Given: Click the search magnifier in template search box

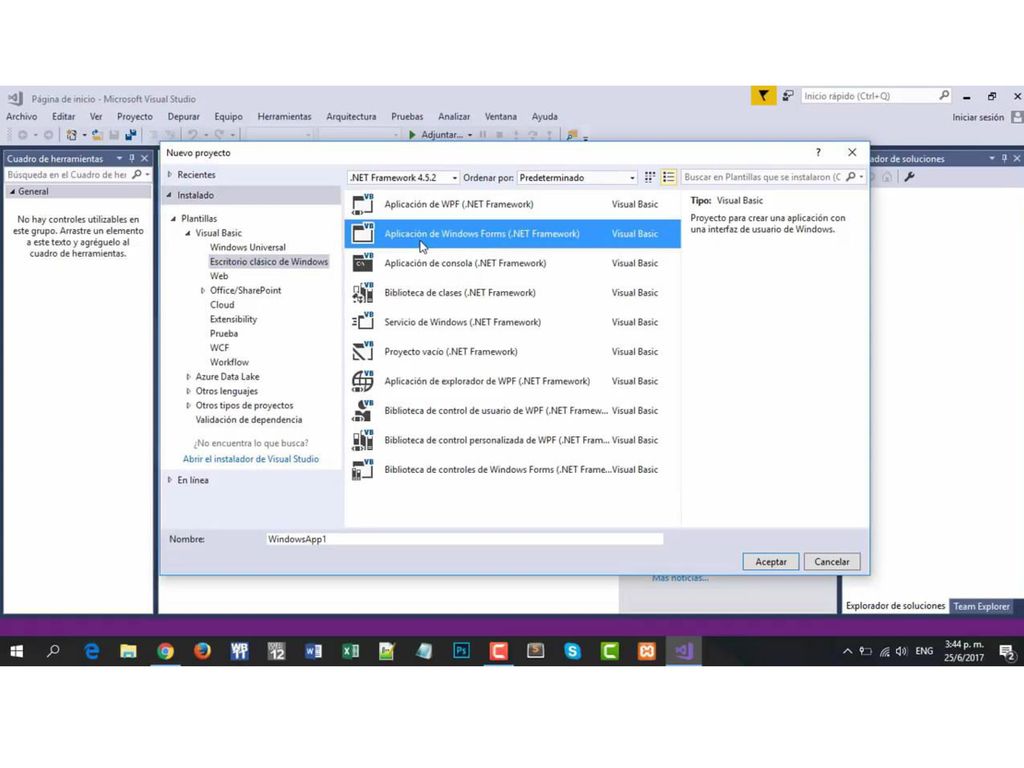Looking at the screenshot, I should pyautogui.click(x=850, y=177).
